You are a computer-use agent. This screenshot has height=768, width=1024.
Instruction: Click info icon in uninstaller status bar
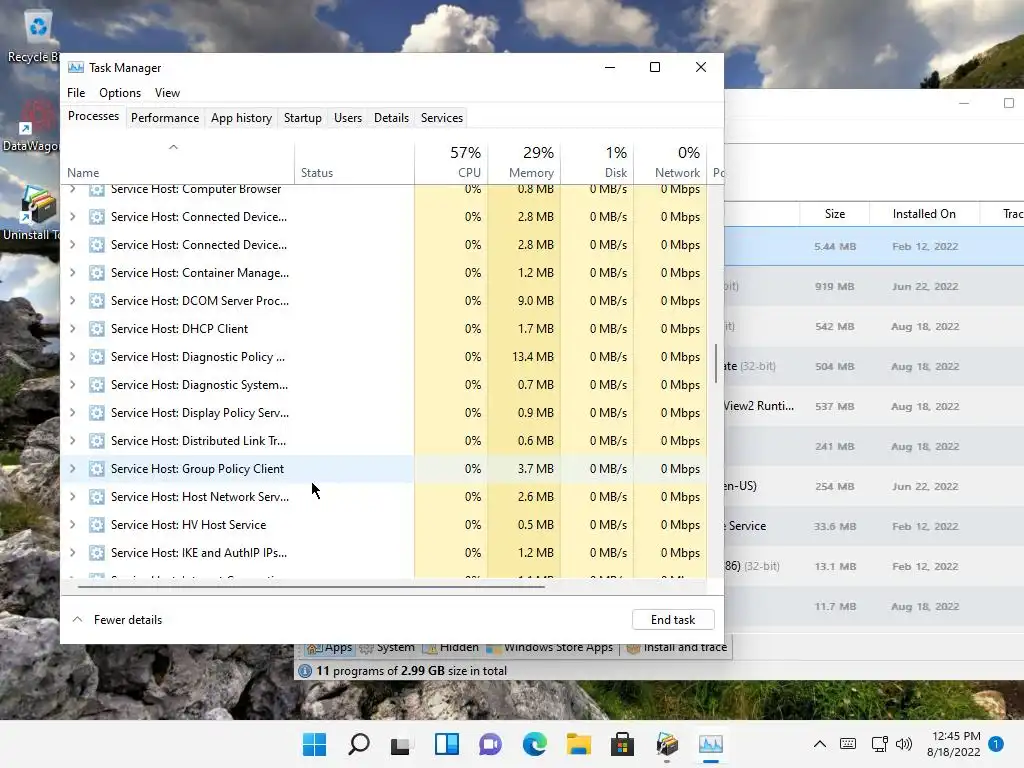(304, 671)
